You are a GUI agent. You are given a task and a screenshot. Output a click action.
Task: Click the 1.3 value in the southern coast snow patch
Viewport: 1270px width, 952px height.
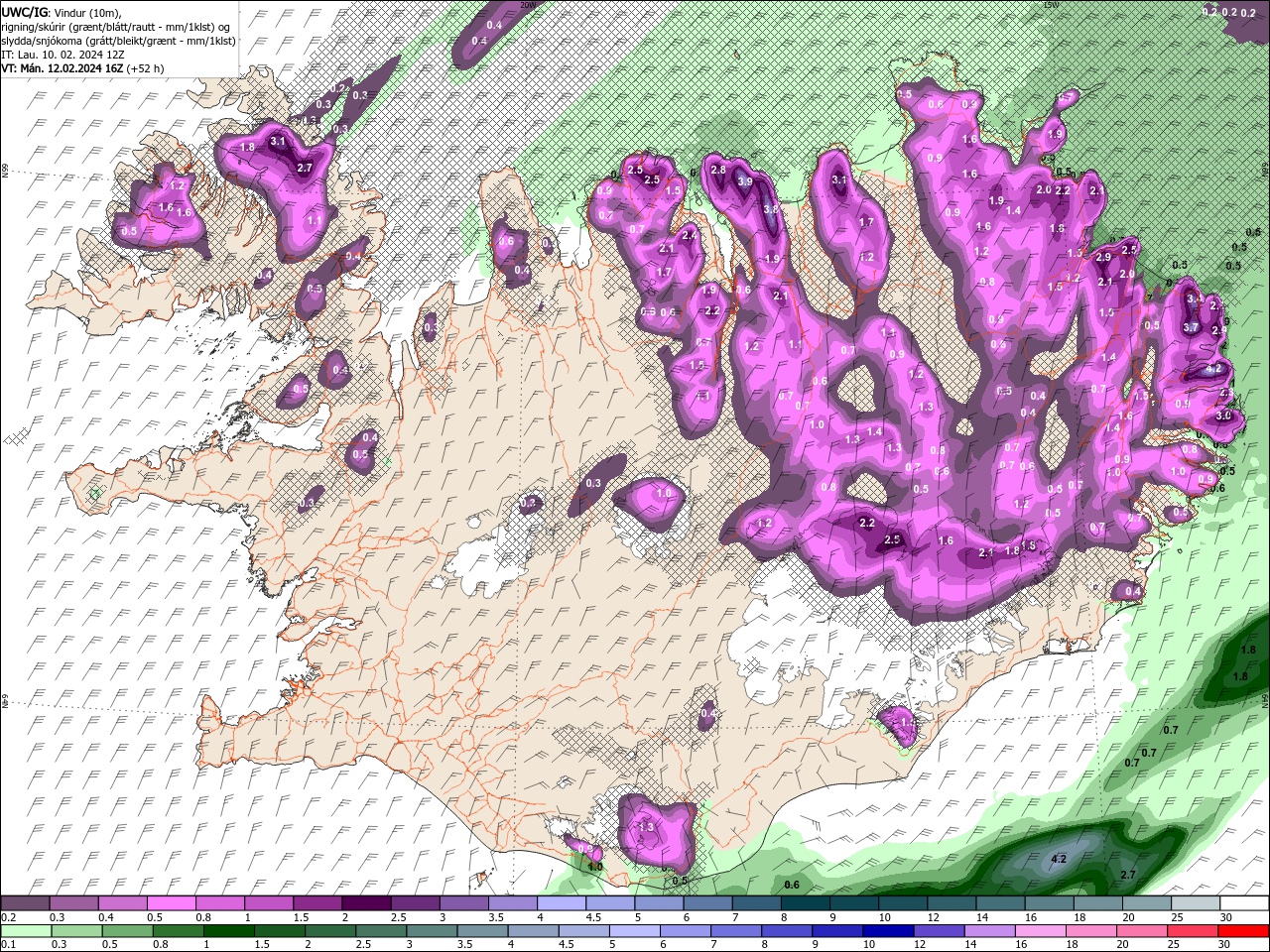point(646,827)
